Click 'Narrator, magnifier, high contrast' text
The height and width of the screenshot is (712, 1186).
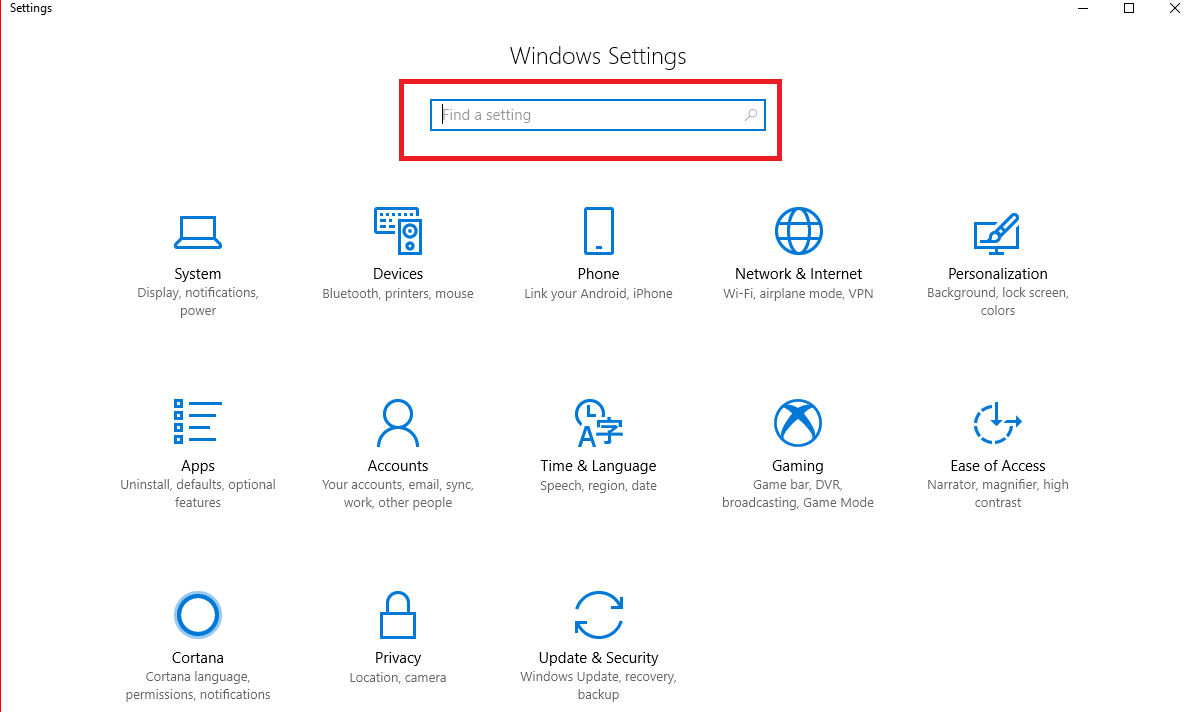click(x=998, y=493)
